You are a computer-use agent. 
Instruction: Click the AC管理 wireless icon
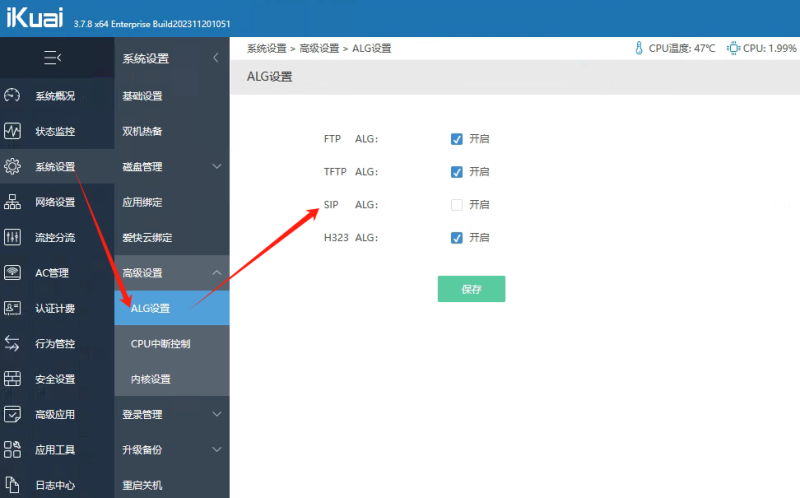13,273
